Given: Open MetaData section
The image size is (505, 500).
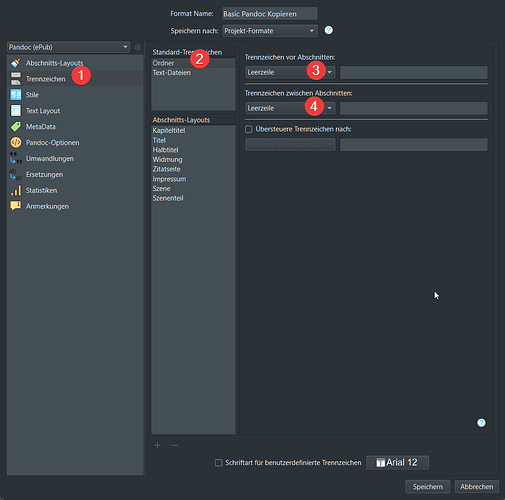Looking at the screenshot, I should click(x=75, y=127).
